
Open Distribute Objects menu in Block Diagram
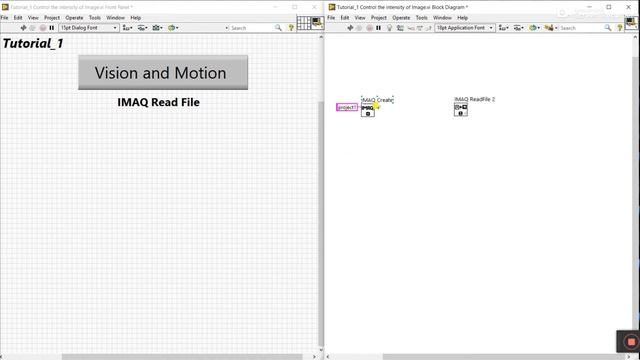point(518,28)
